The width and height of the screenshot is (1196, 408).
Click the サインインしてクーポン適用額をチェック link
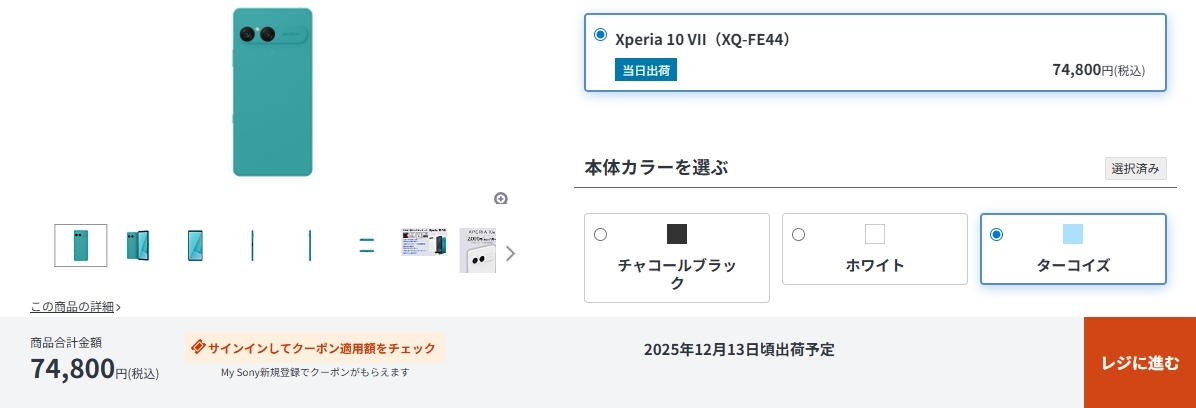pyautogui.click(x=321, y=348)
